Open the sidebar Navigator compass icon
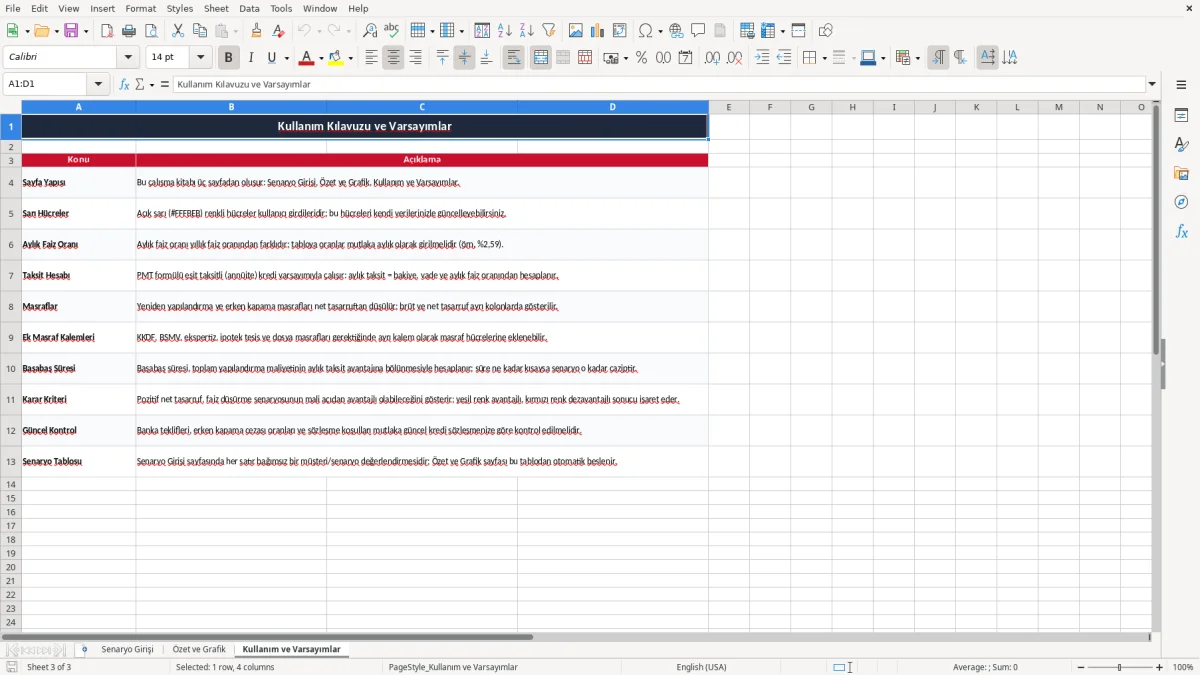Screen dimensions: 1200x675 click(x=1181, y=202)
